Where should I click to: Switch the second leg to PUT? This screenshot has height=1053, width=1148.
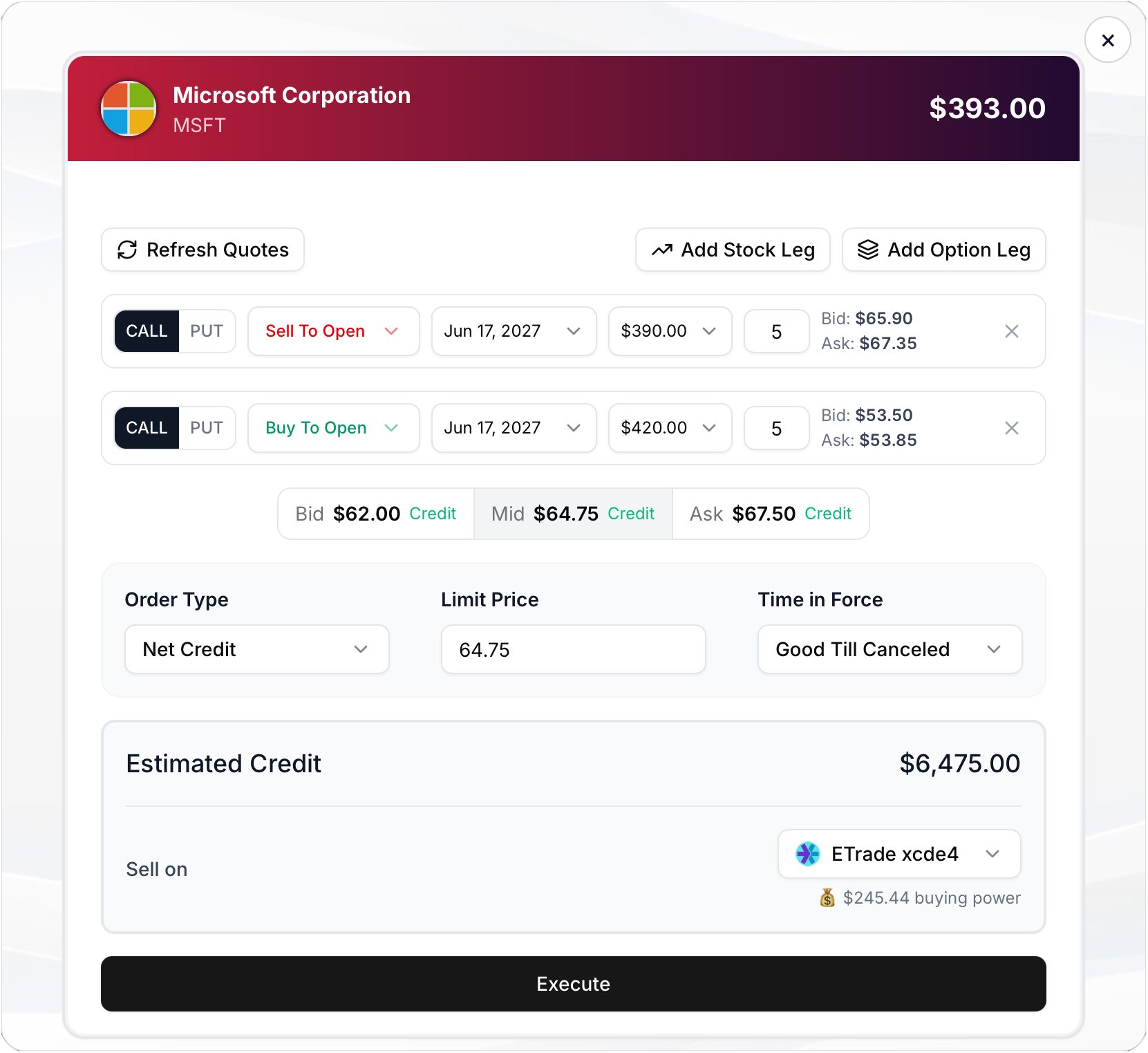pos(207,428)
